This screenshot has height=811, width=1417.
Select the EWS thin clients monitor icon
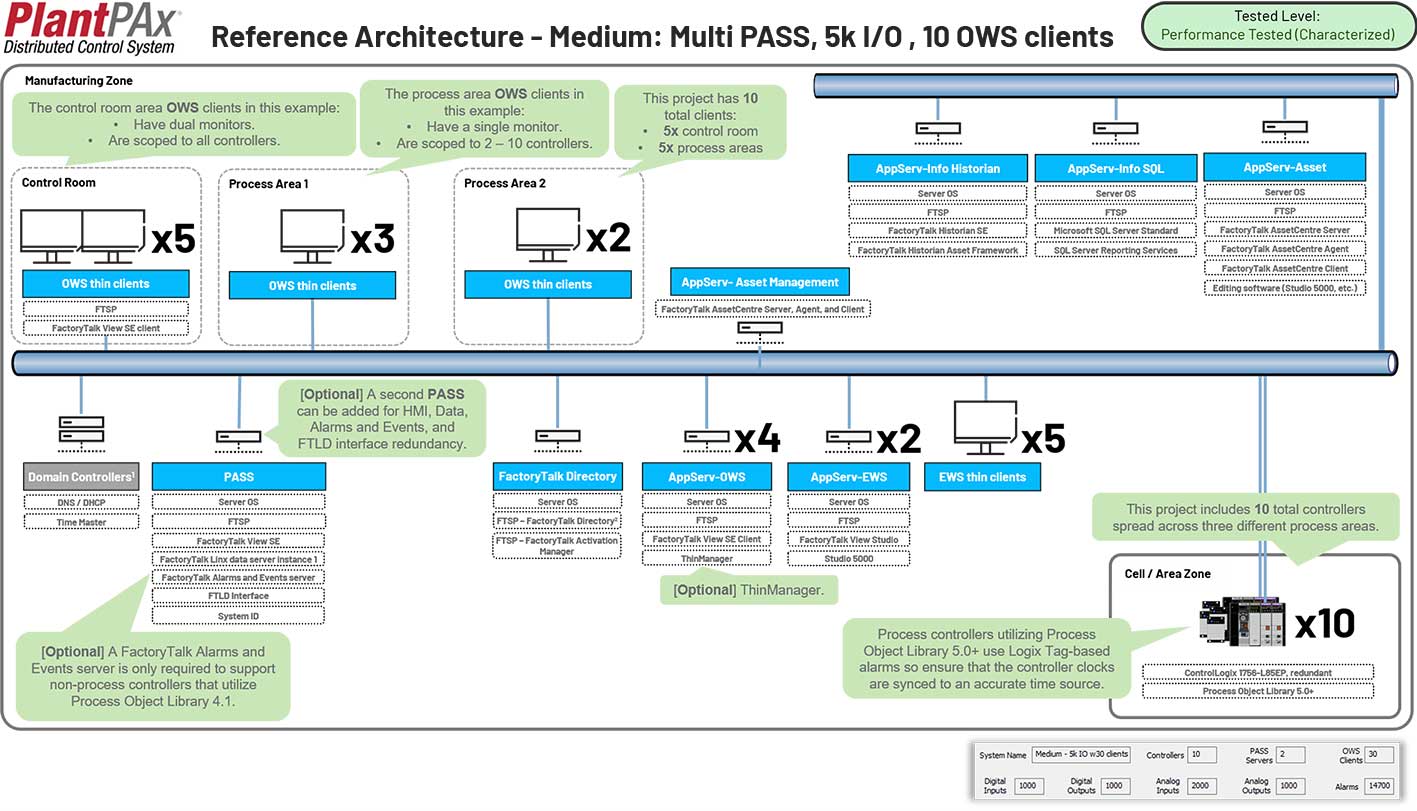coord(985,430)
